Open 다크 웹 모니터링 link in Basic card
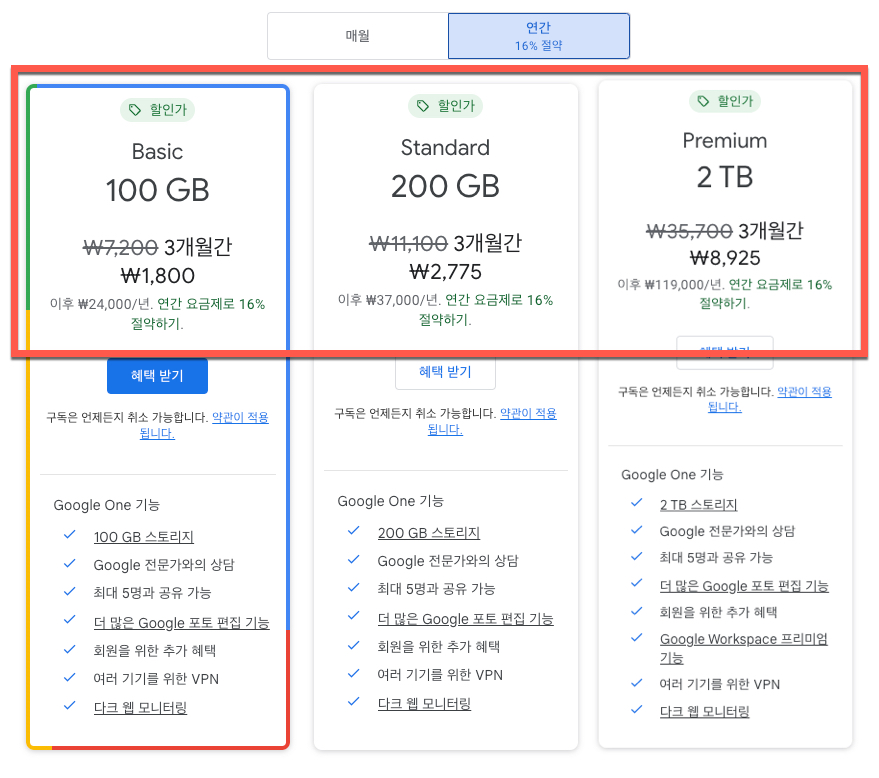This screenshot has height=778, width=879. click(x=140, y=707)
